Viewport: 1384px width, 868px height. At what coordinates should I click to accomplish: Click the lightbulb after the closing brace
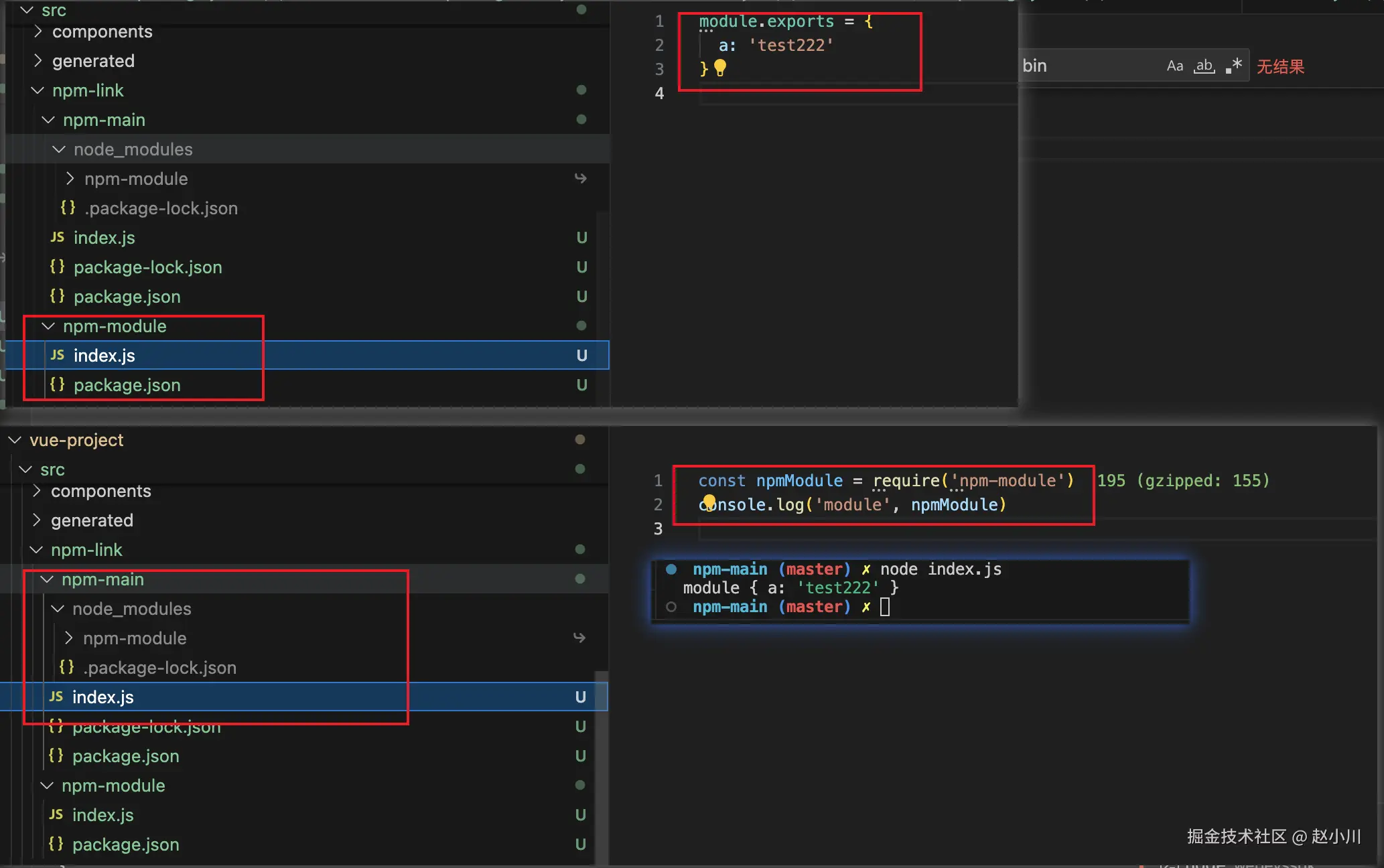pyautogui.click(x=720, y=68)
